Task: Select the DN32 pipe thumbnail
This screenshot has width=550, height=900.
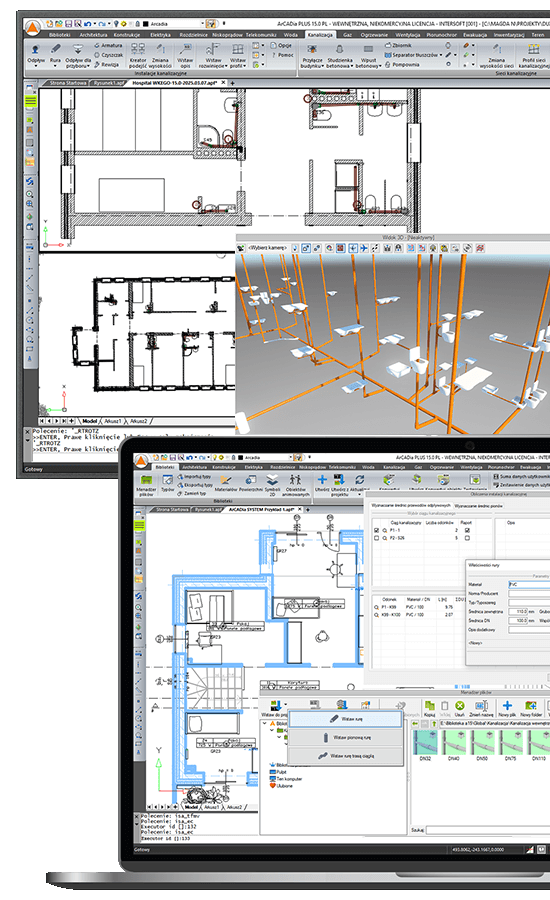Action: point(425,745)
